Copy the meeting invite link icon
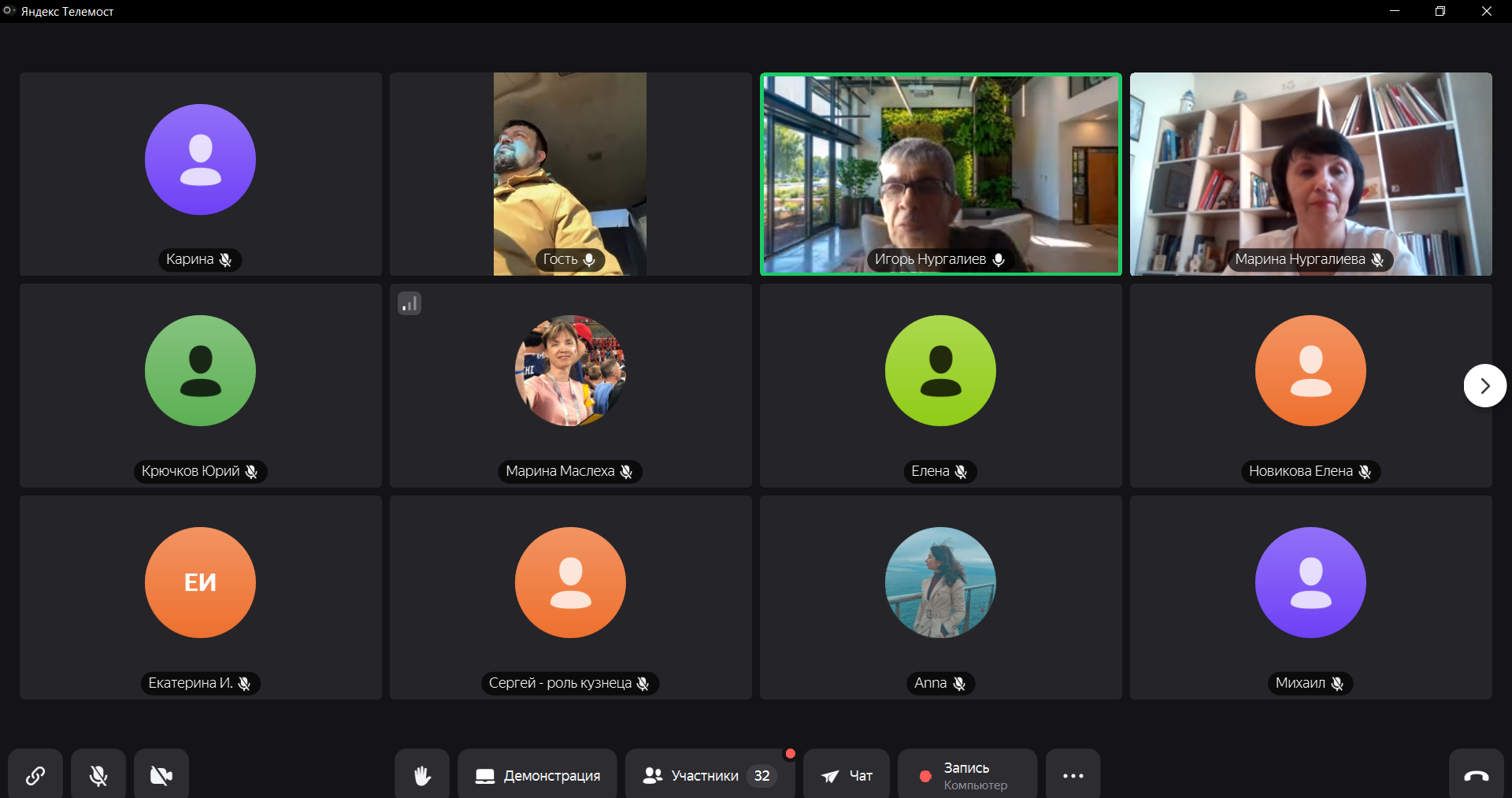 pos(35,775)
